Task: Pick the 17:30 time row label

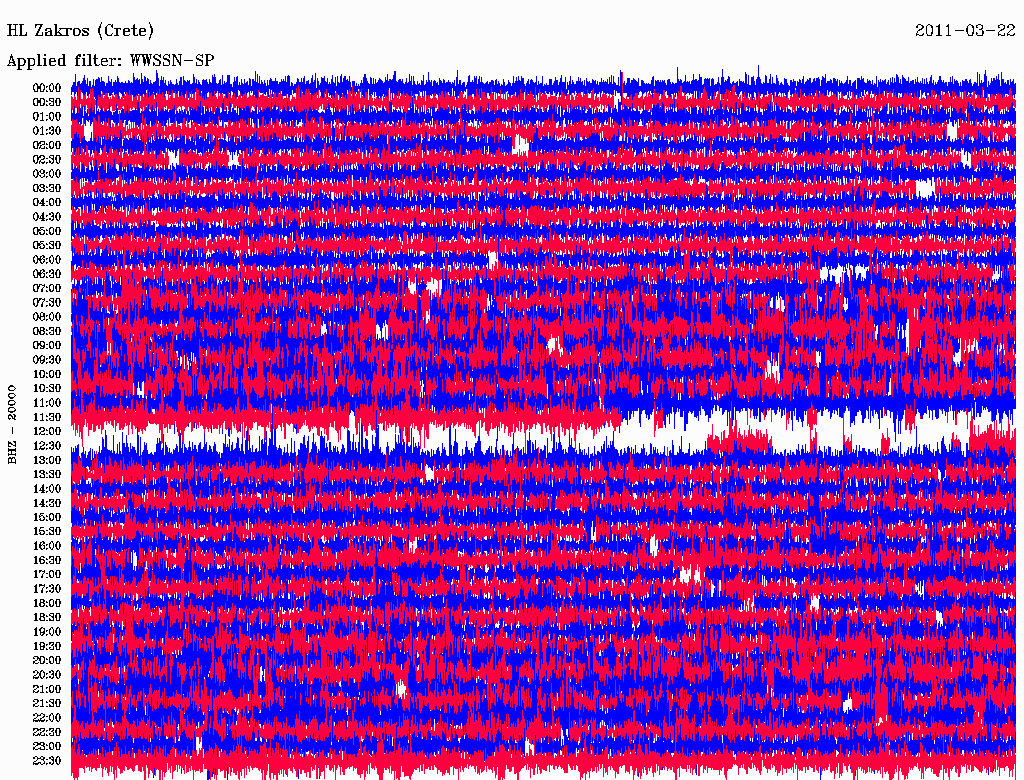Action: coord(47,589)
